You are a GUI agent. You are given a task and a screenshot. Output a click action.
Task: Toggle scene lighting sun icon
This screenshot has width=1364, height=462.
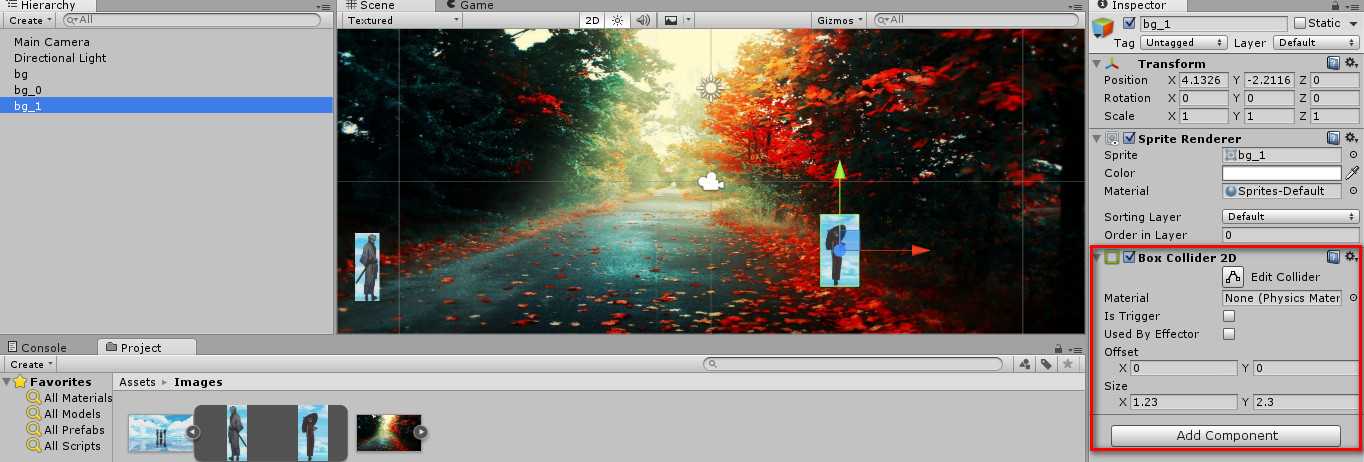(x=617, y=20)
